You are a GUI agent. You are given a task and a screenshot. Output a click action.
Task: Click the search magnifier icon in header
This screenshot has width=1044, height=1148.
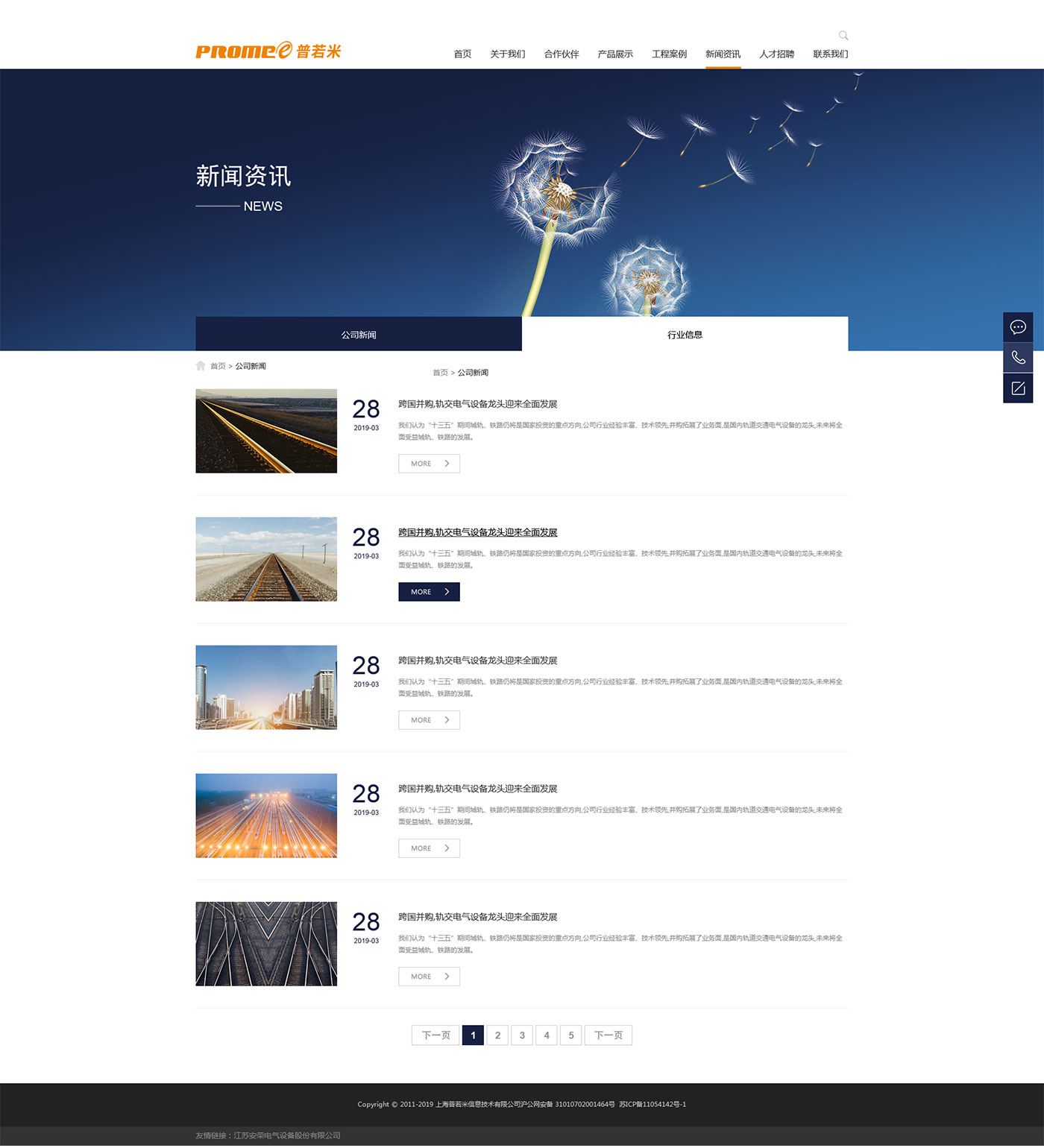coord(843,36)
